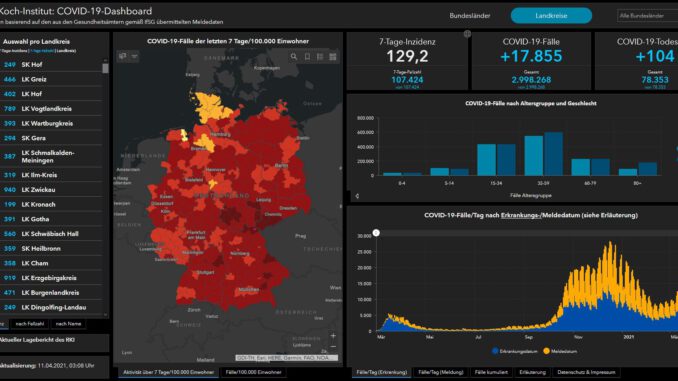Open basemap gallery grid icon
Image resolution: width=678 pixels, height=381 pixels.
[x=333, y=57]
